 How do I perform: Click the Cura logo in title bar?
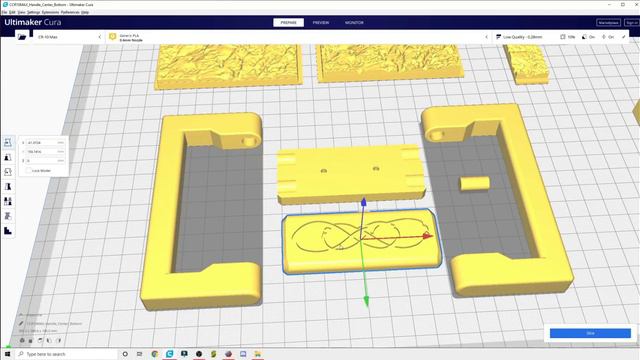point(5,4)
